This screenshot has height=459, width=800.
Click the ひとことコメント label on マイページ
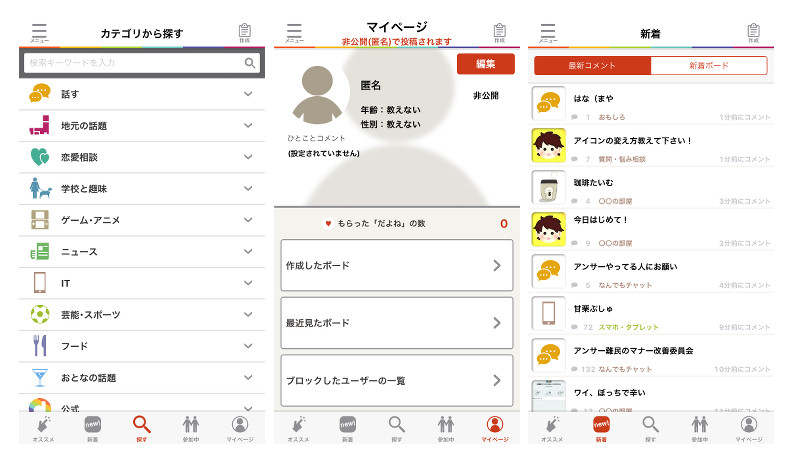pos(316,138)
